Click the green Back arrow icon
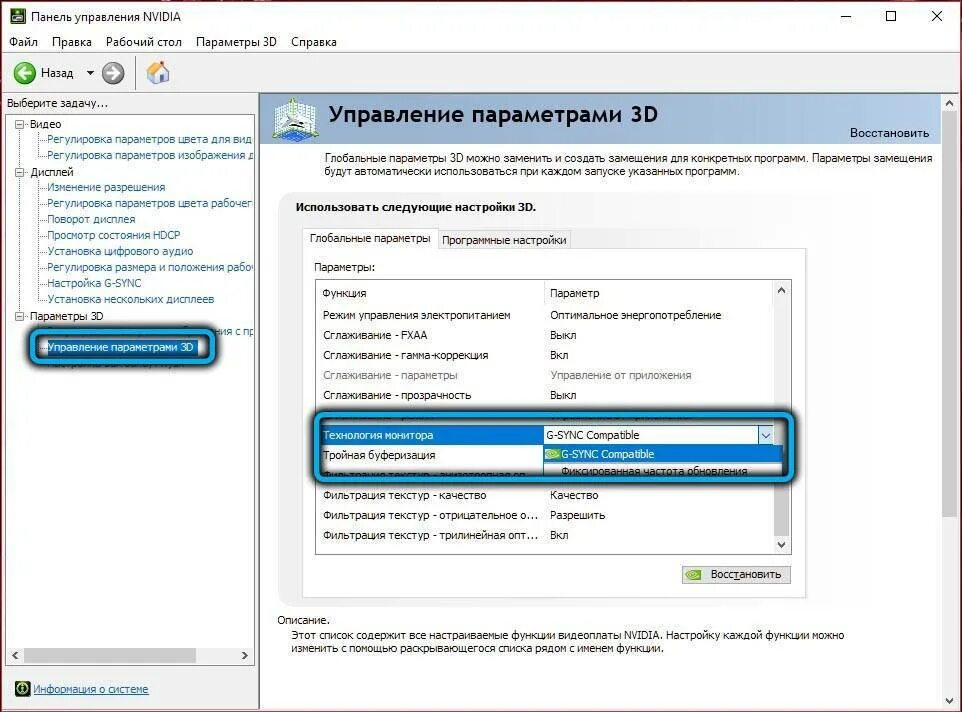Screen dimensions: 962x712 (25, 73)
